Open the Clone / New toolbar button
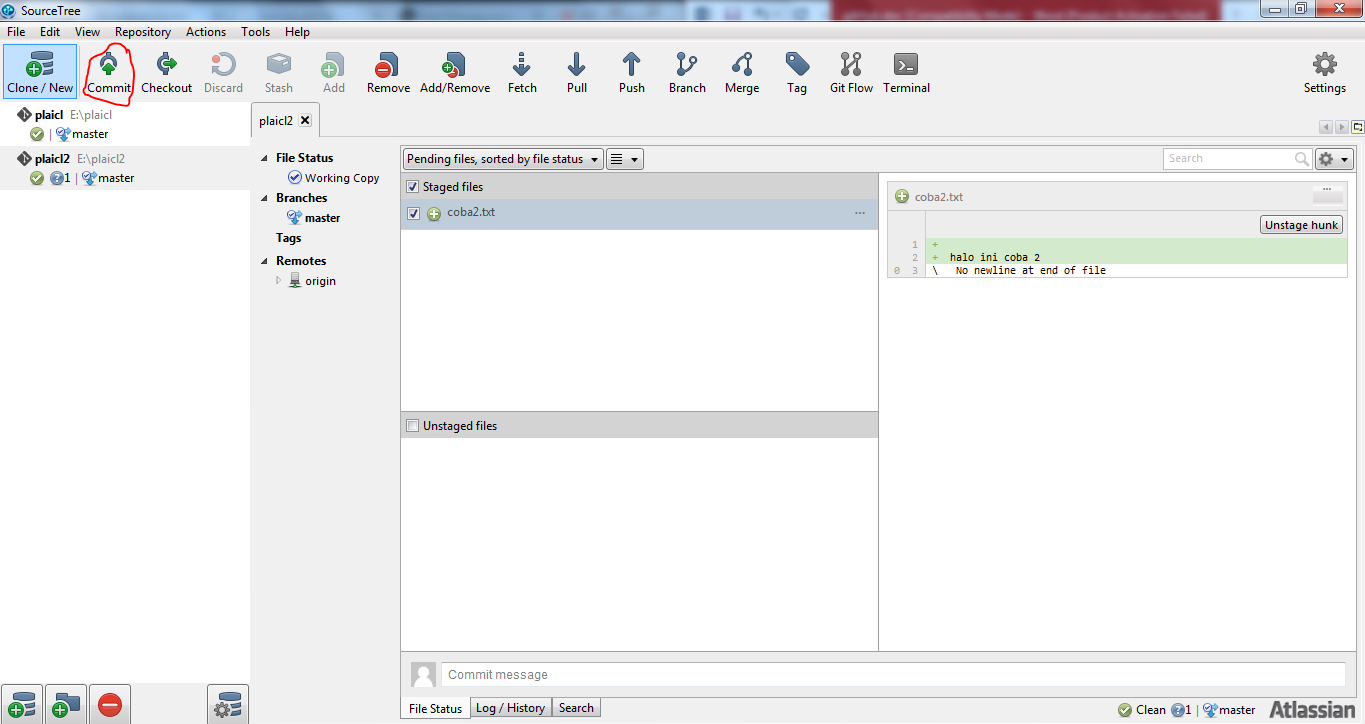 (40, 71)
